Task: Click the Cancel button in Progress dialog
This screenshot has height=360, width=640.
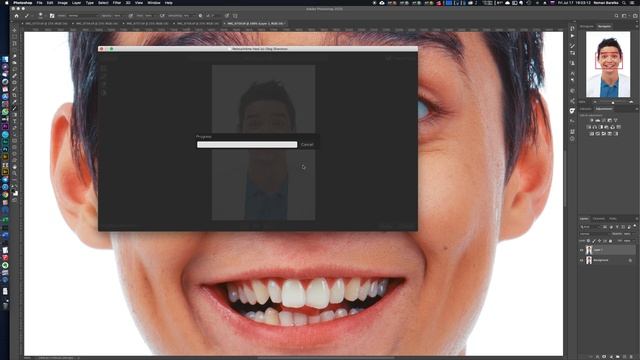Action: [x=307, y=144]
